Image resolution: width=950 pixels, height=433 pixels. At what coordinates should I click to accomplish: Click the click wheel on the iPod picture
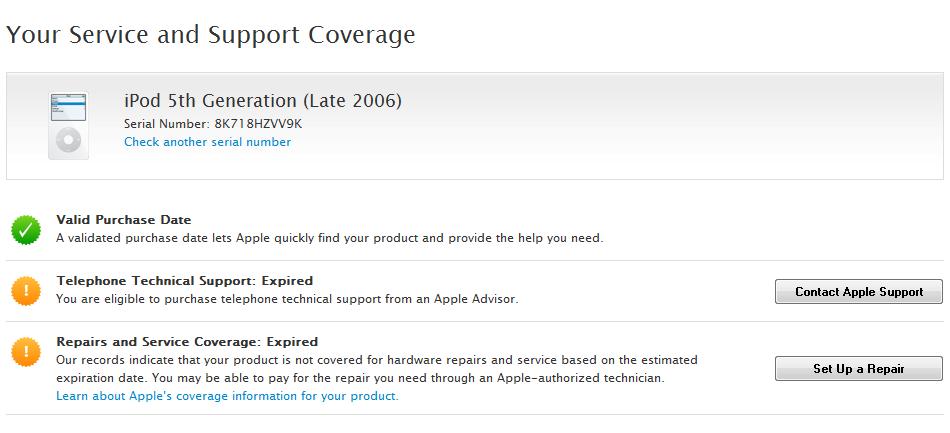69,140
